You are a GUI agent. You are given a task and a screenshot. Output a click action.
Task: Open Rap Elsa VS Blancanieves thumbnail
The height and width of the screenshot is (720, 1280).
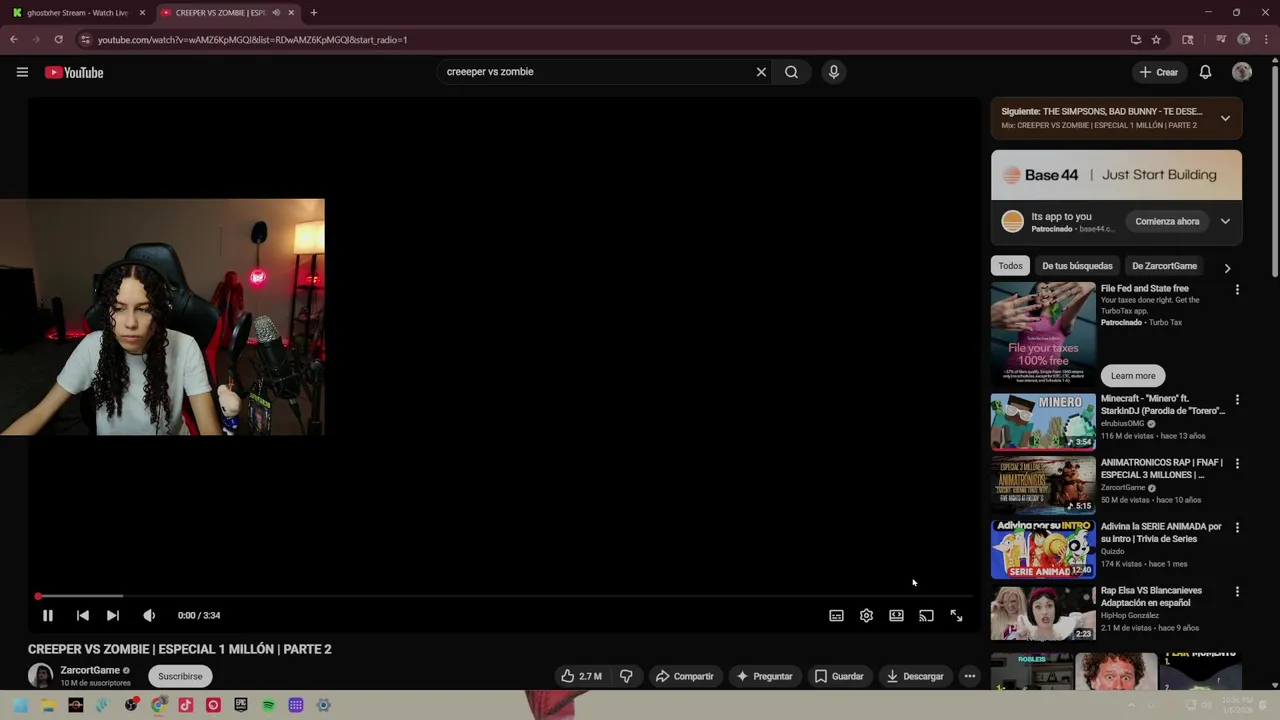pyautogui.click(x=1043, y=613)
